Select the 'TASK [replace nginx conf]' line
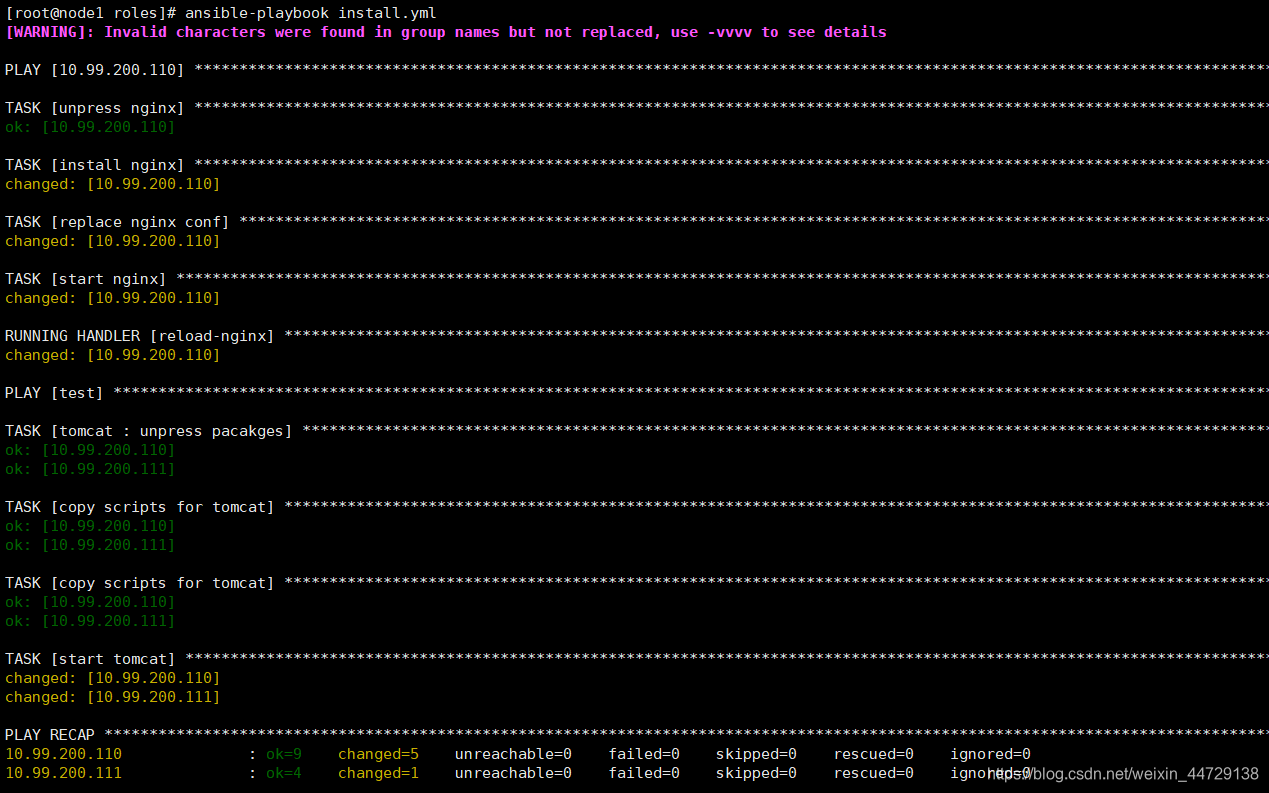This screenshot has height=793, width=1269. click(x=636, y=222)
